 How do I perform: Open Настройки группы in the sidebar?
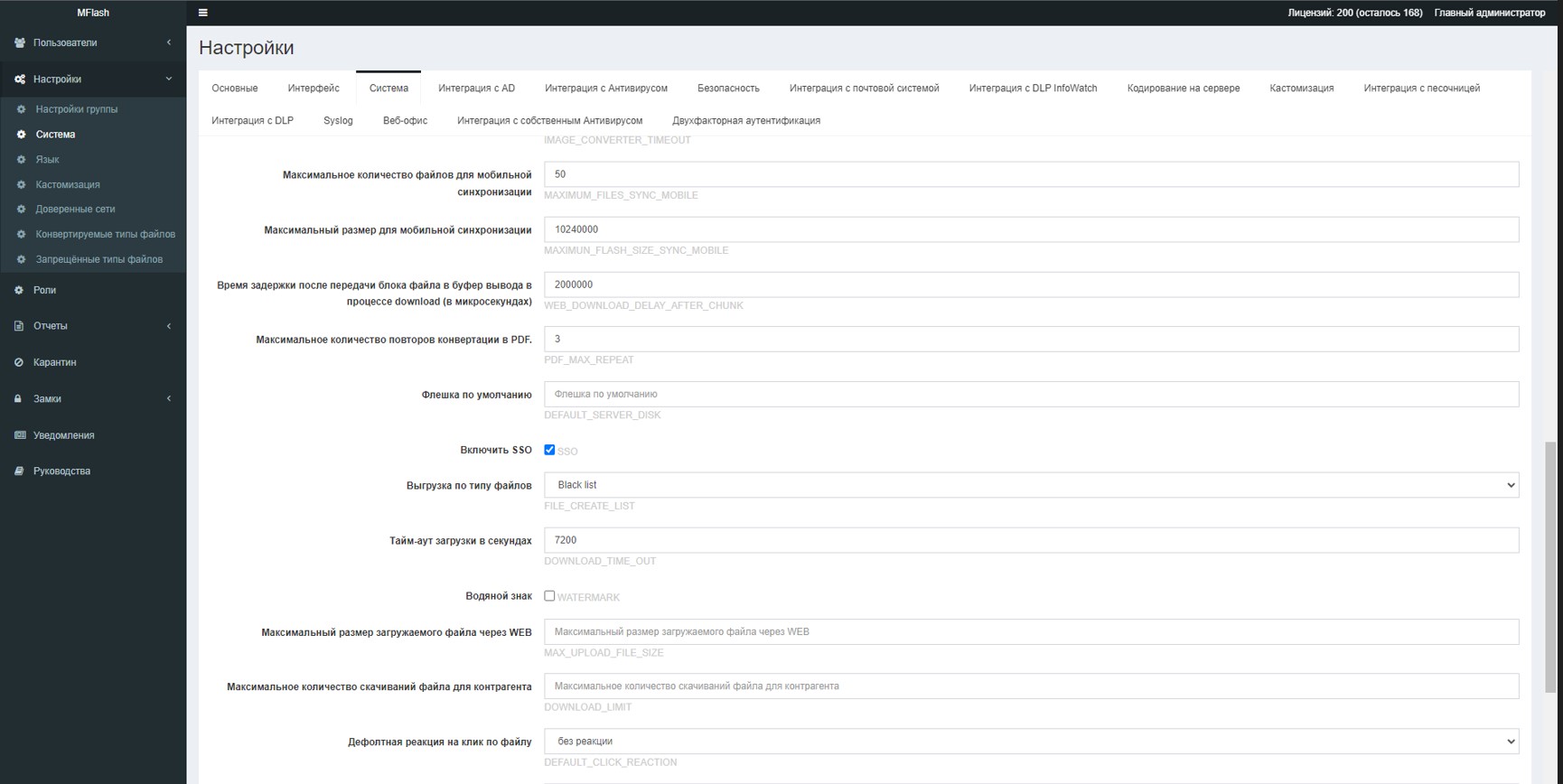77,109
